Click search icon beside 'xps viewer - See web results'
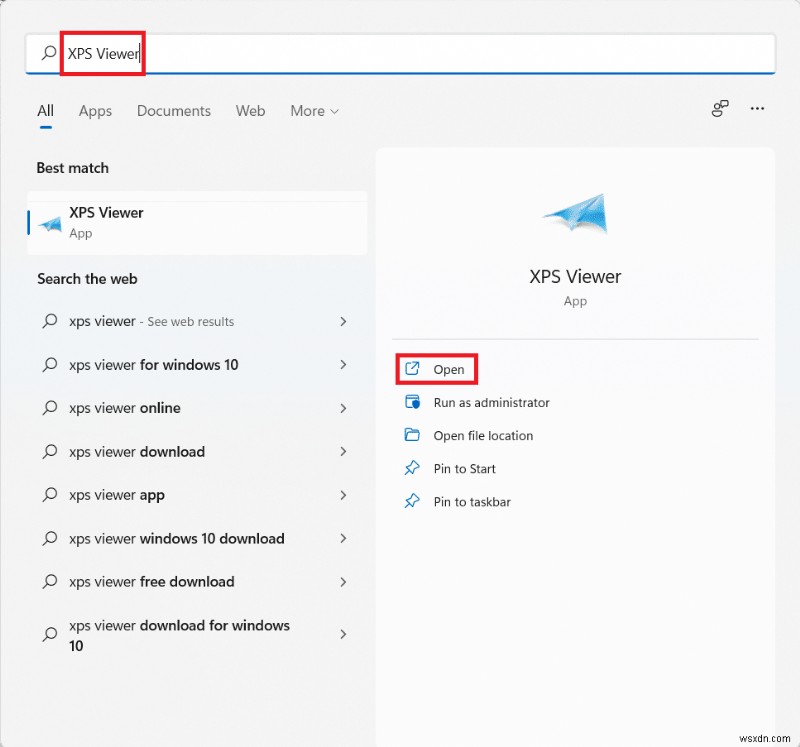Image resolution: width=800 pixels, height=747 pixels. pyautogui.click(x=49, y=321)
